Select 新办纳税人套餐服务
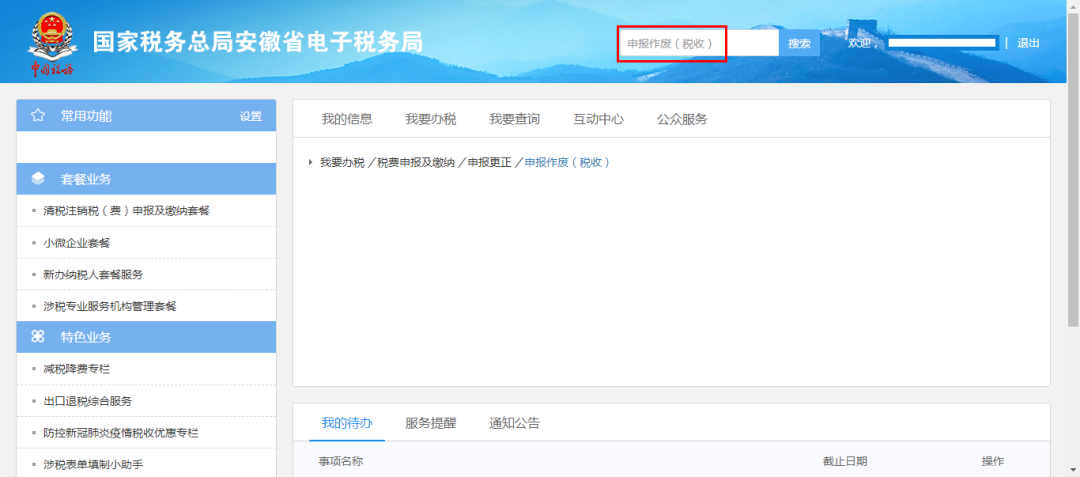This screenshot has width=1080, height=477. (x=93, y=274)
